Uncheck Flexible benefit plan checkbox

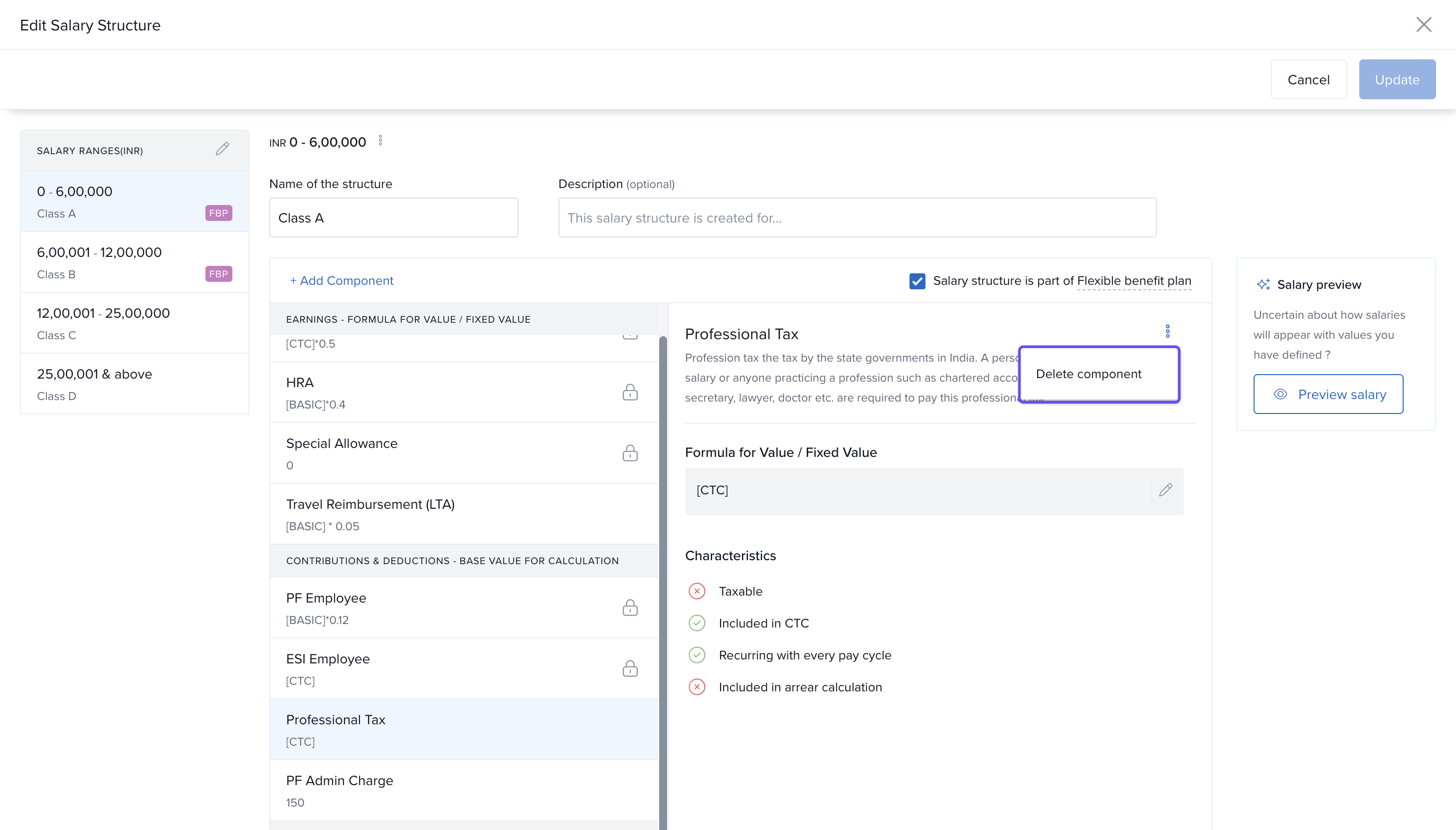tap(917, 281)
